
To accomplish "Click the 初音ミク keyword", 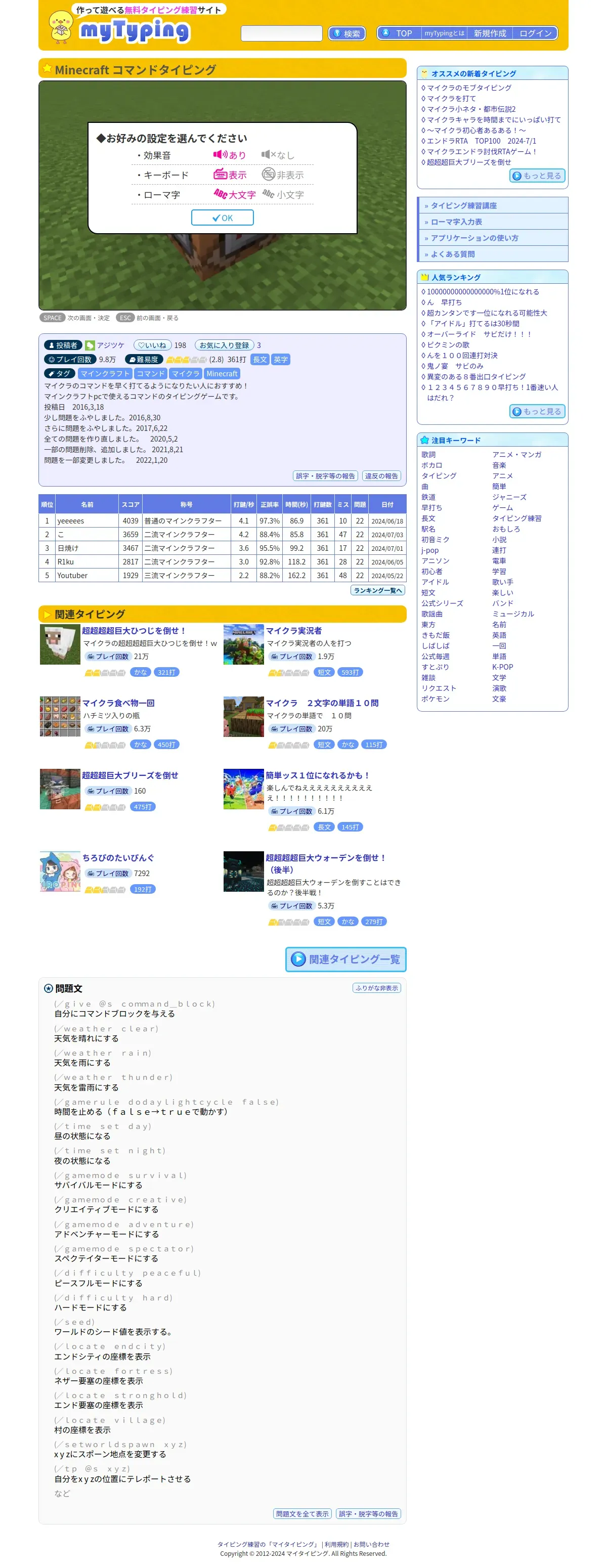I will point(435,539).
